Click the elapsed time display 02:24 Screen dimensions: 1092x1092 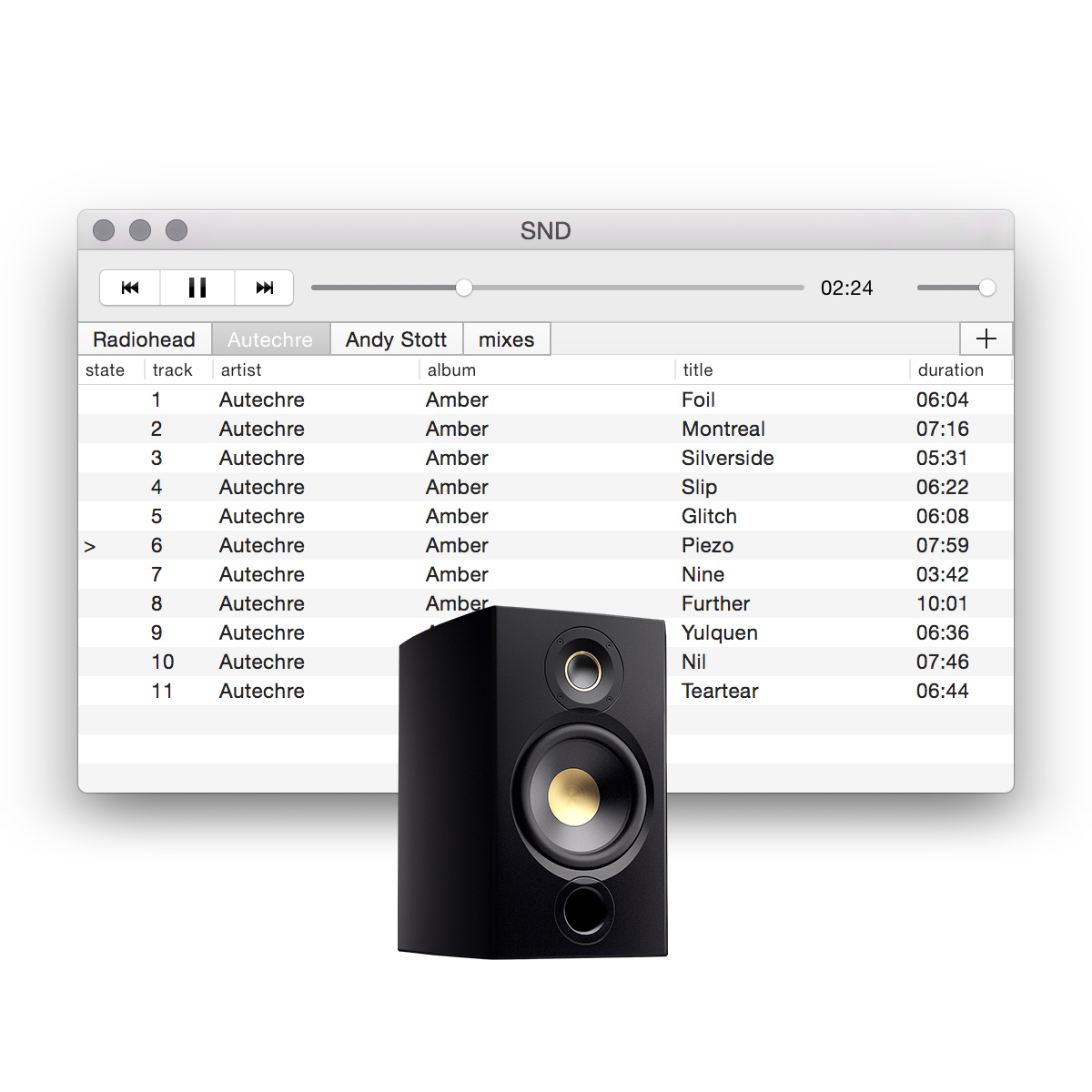click(x=846, y=288)
